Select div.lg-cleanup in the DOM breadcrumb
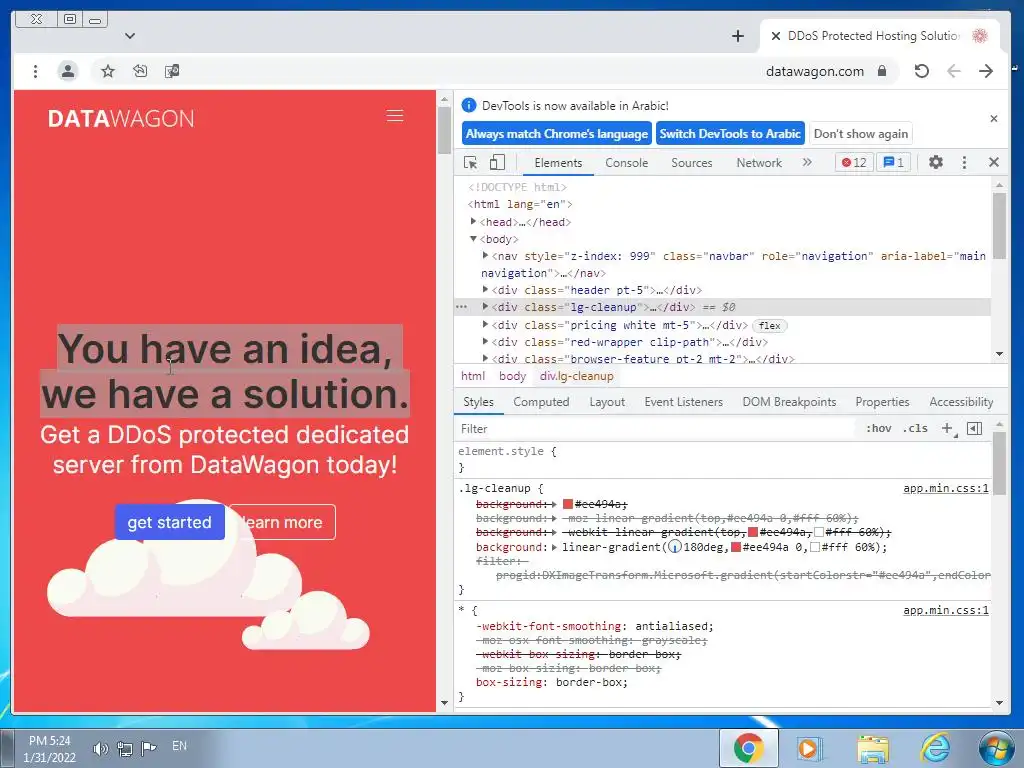Screen dimensions: 1024x768 (576, 376)
